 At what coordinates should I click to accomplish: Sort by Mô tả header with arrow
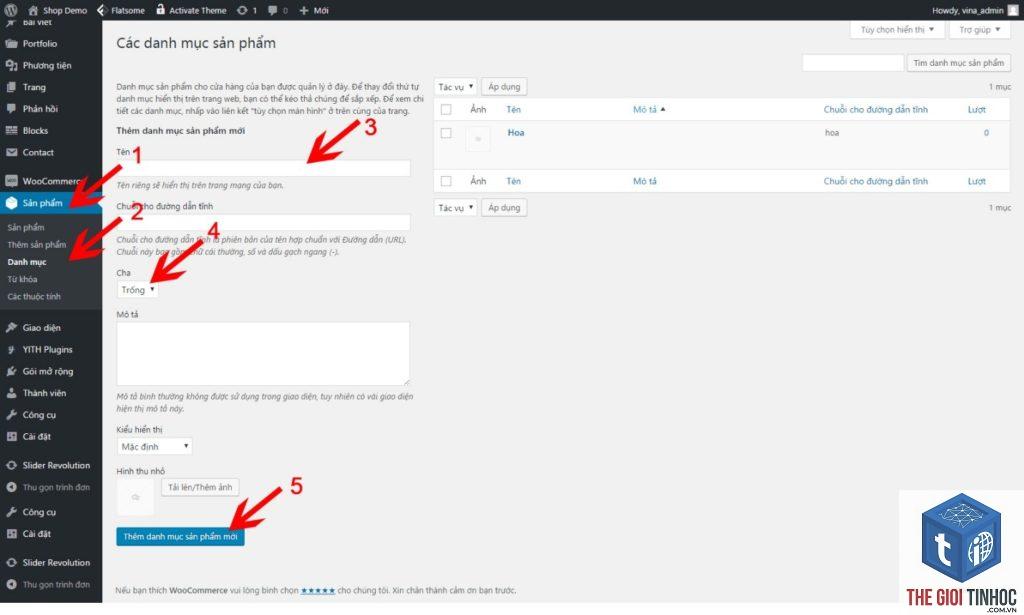649,110
